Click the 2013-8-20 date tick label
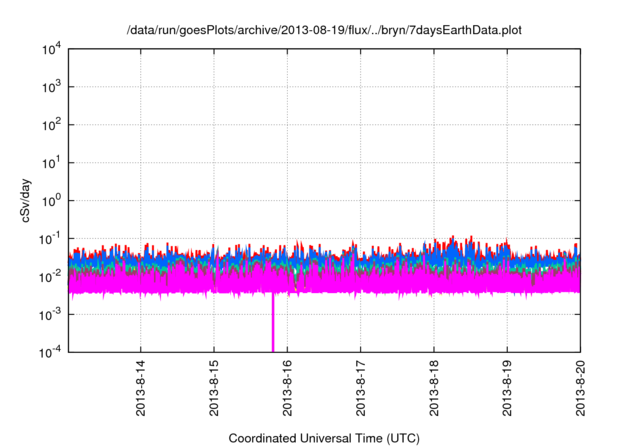640x448 pixels. tap(580, 388)
